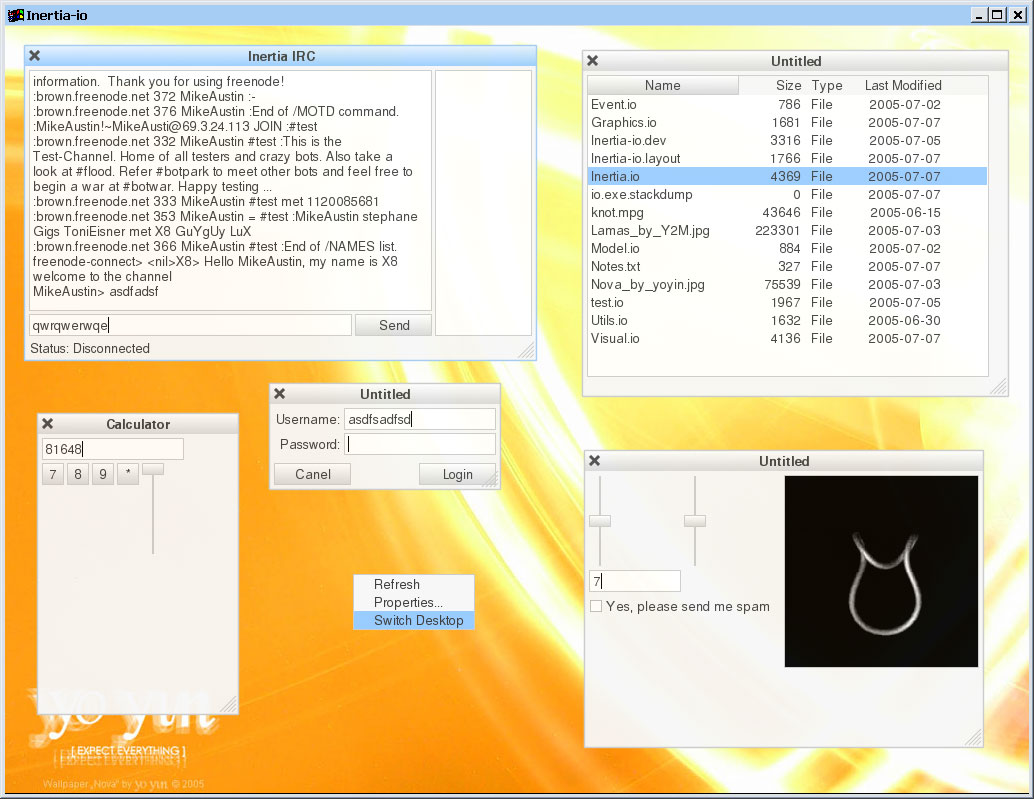The width and height of the screenshot is (1034, 799).
Task: Close the Untitled window with knot image
Action: click(x=595, y=461)
